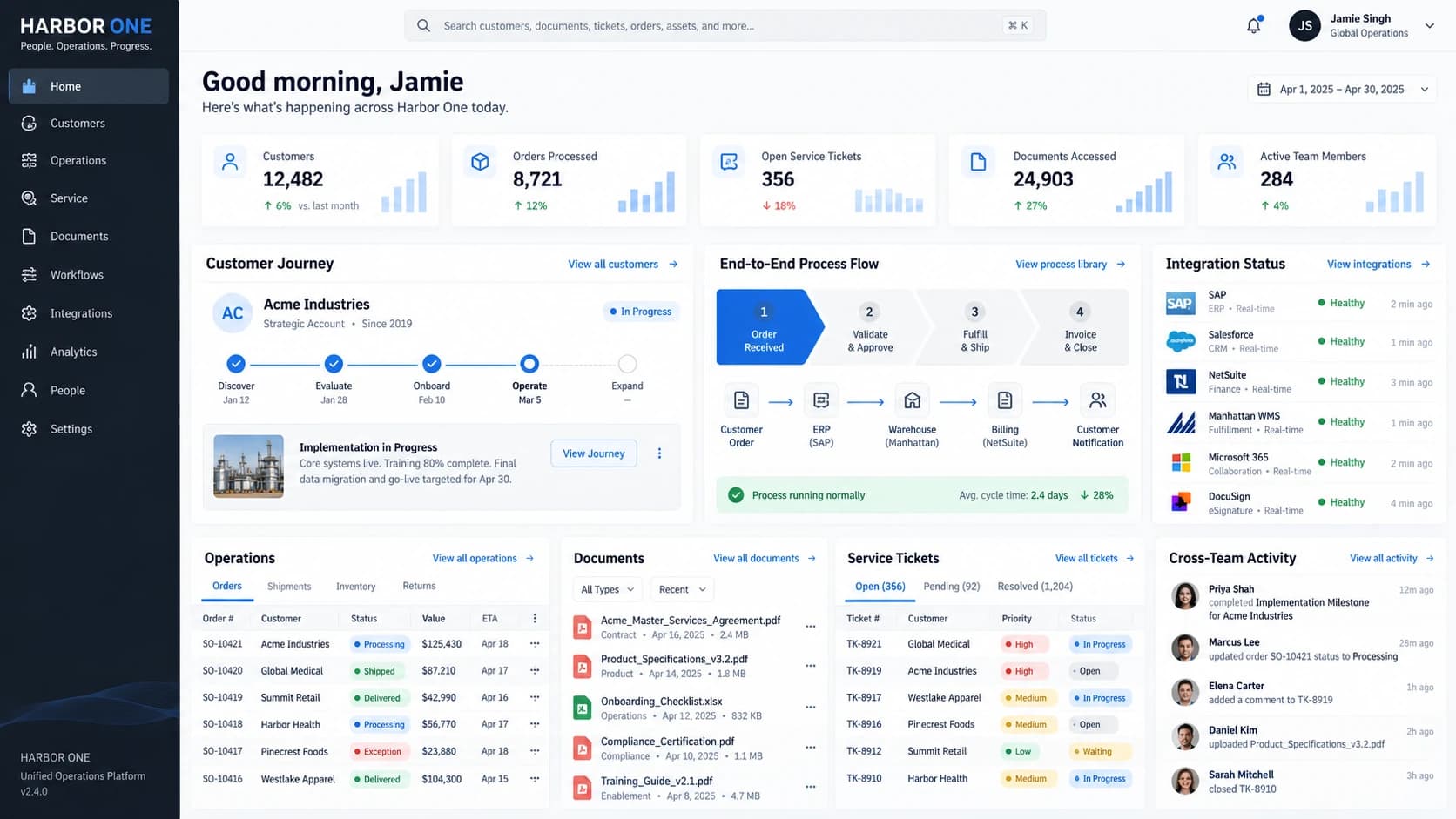Open the Recent sort dropdown

(682, 589)
